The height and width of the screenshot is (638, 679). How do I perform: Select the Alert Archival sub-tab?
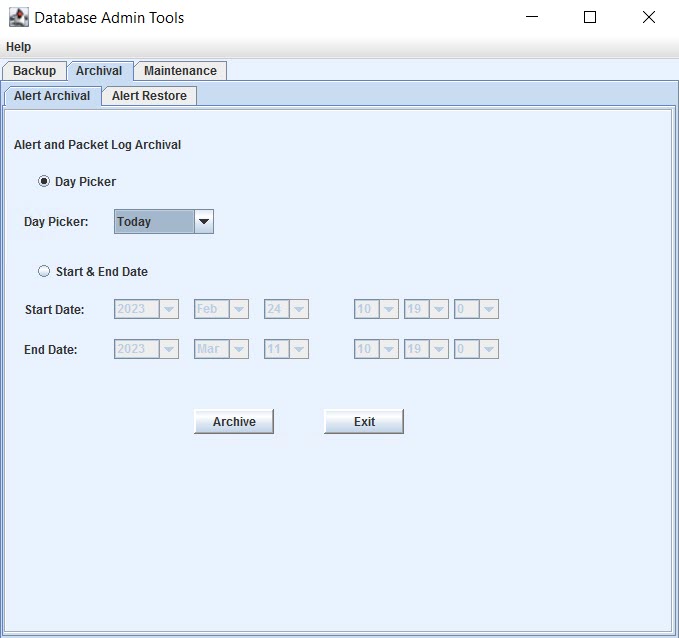pyautogui.click(x=52, y=96)
